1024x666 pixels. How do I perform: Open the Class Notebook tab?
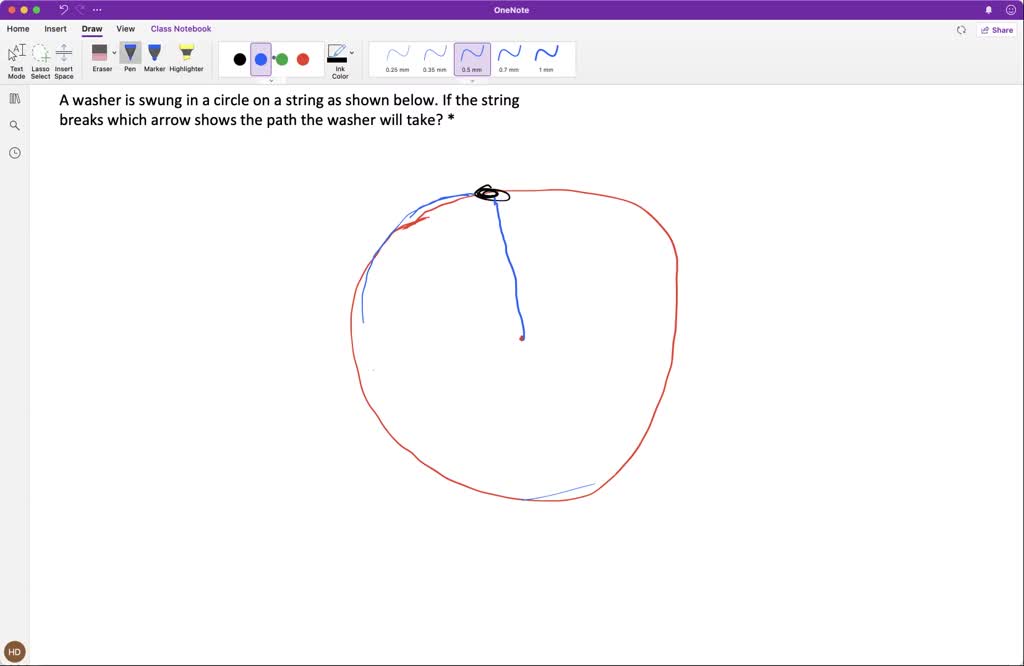pos(181,29)
